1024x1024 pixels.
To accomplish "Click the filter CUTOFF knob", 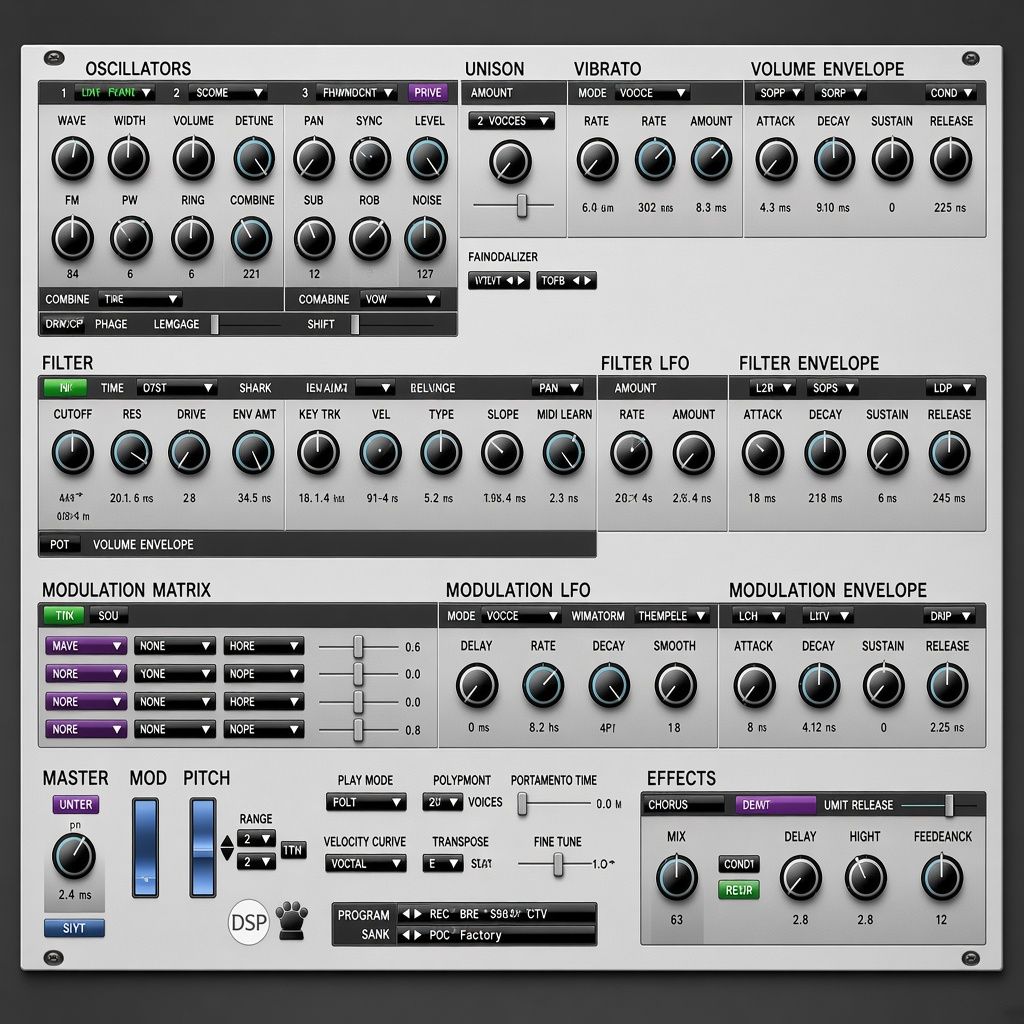I will 72,452.
